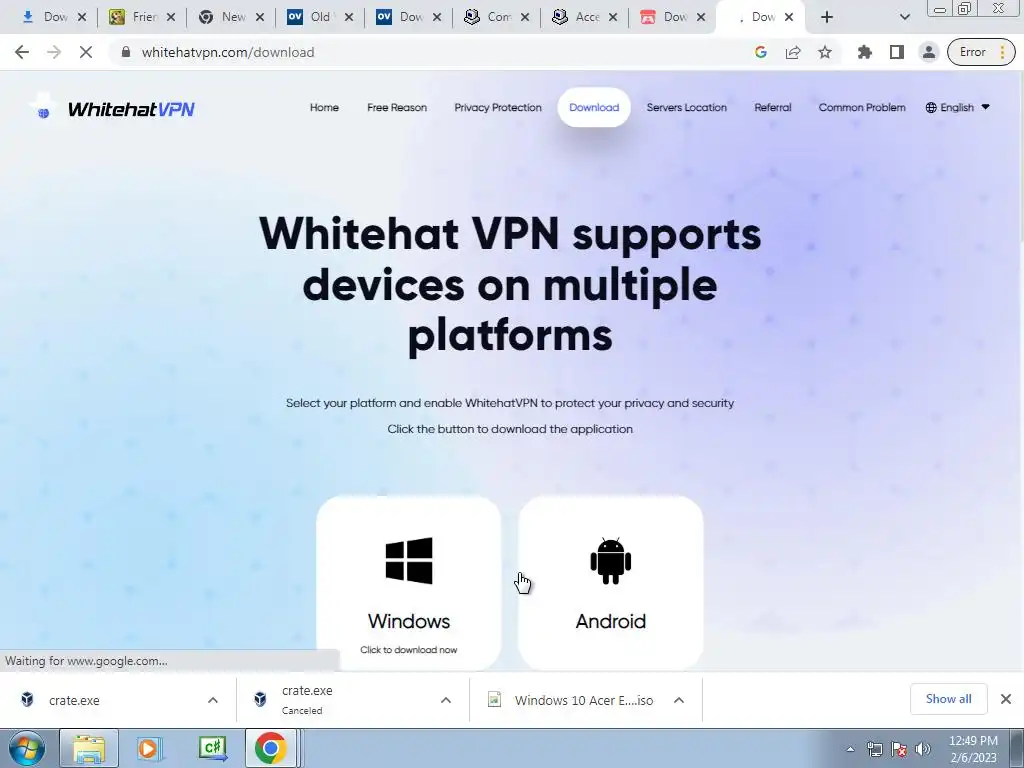Open Windows Explorer from taskbar
Image resolution: width=1024 pixels, height=768 pixels.
click(x=89, y=748)
